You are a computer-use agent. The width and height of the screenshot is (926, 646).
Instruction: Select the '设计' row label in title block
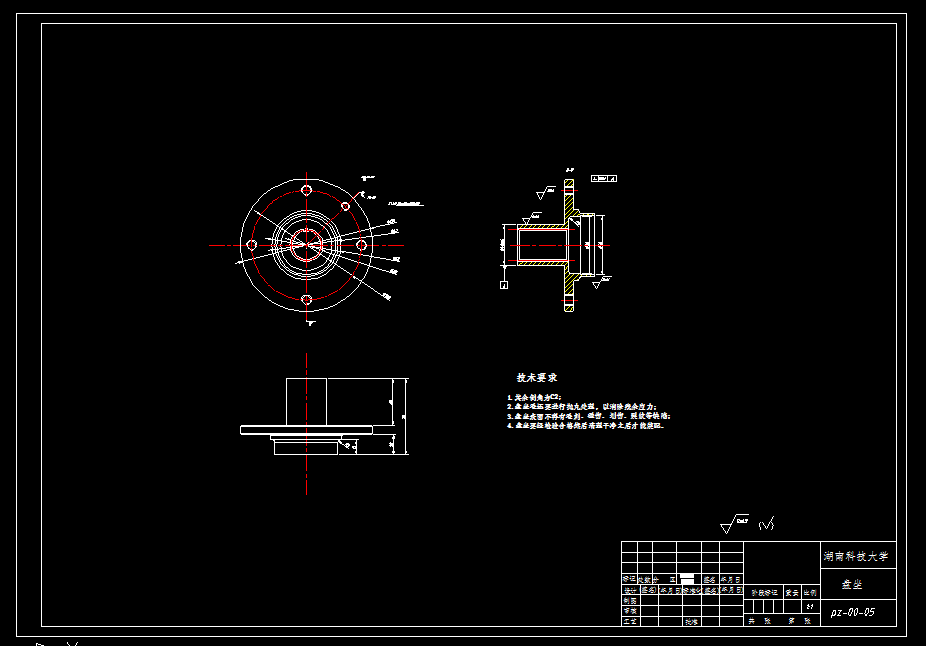tap(630, 590)
